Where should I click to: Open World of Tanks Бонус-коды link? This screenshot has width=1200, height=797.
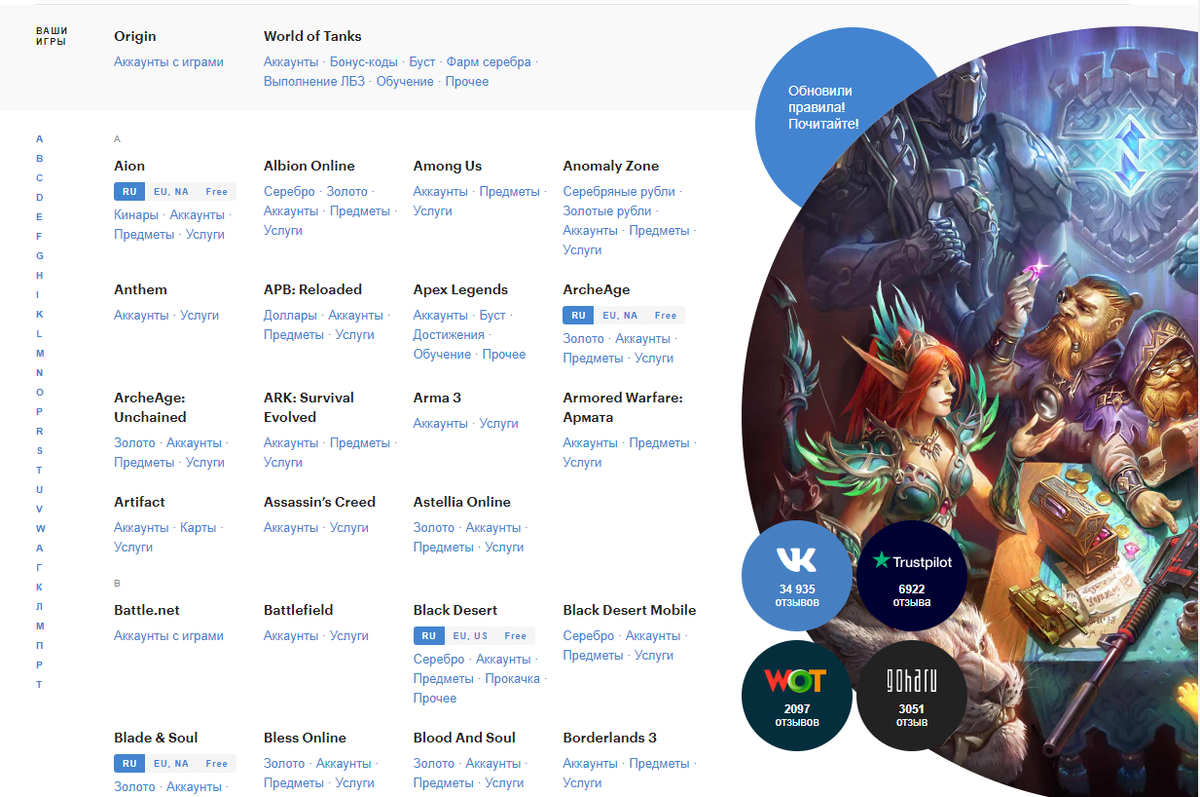click(364, 62)
